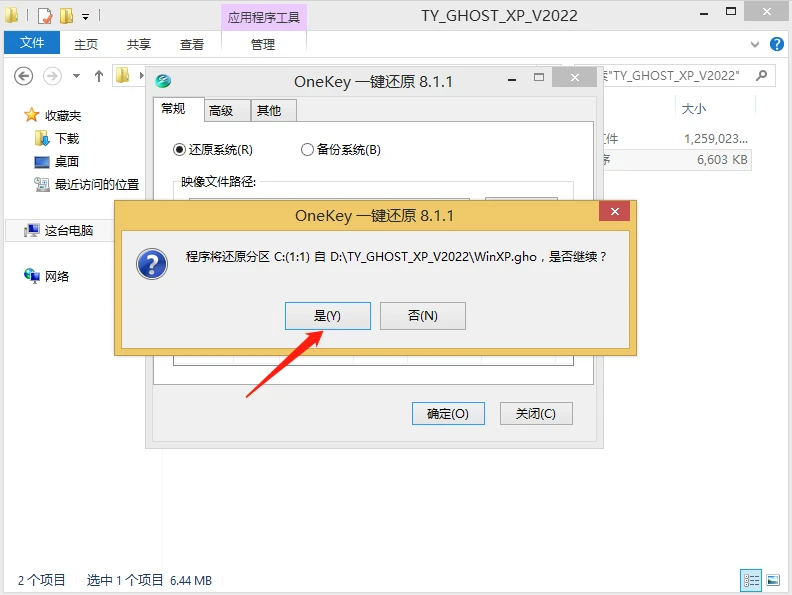The image size is (792, 595).
Task: Confirm restore with the 是(Y) button
Action: pyautogui.click(x=327, y=316)
